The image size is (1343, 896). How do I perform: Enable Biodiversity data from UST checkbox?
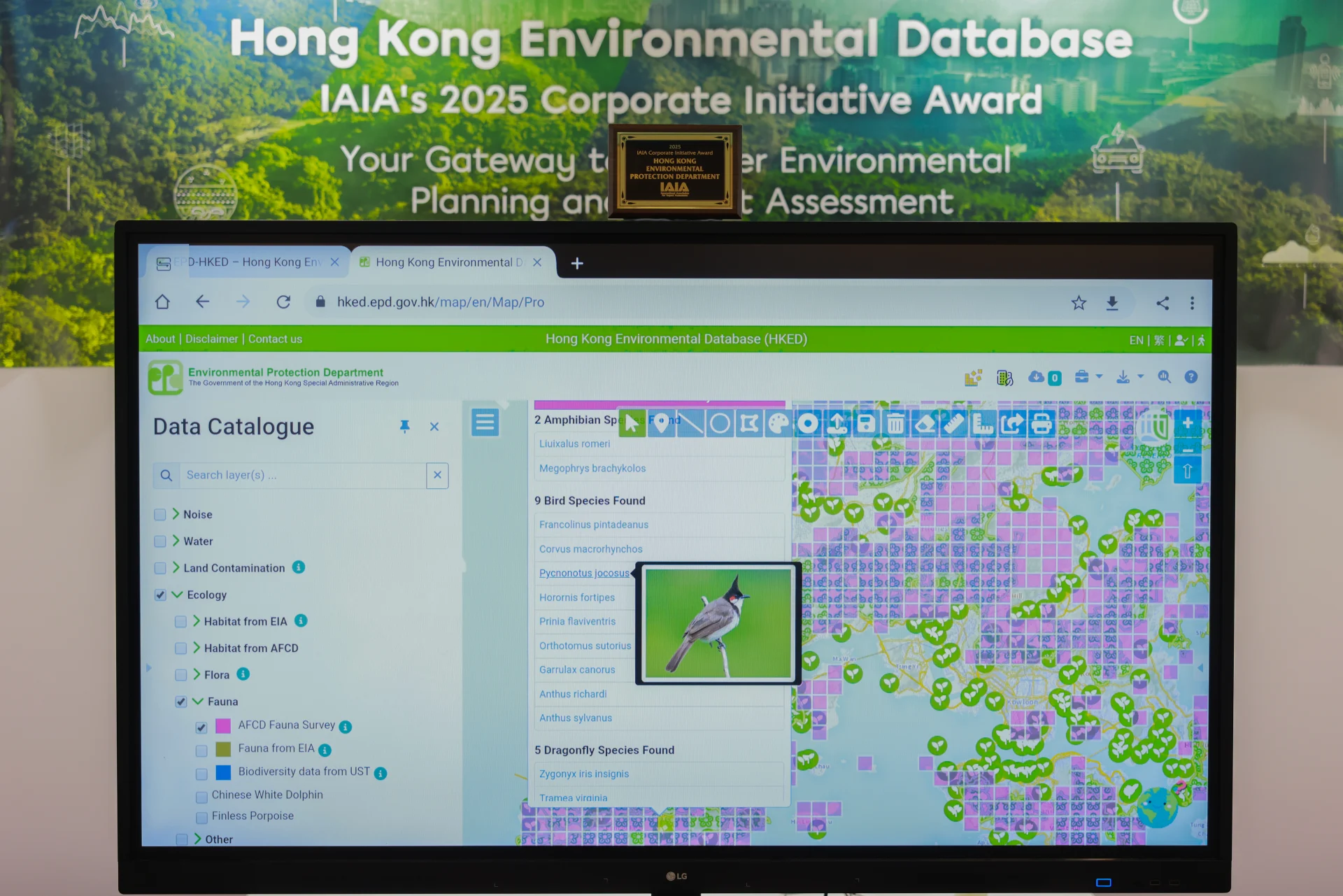[201, 774]
